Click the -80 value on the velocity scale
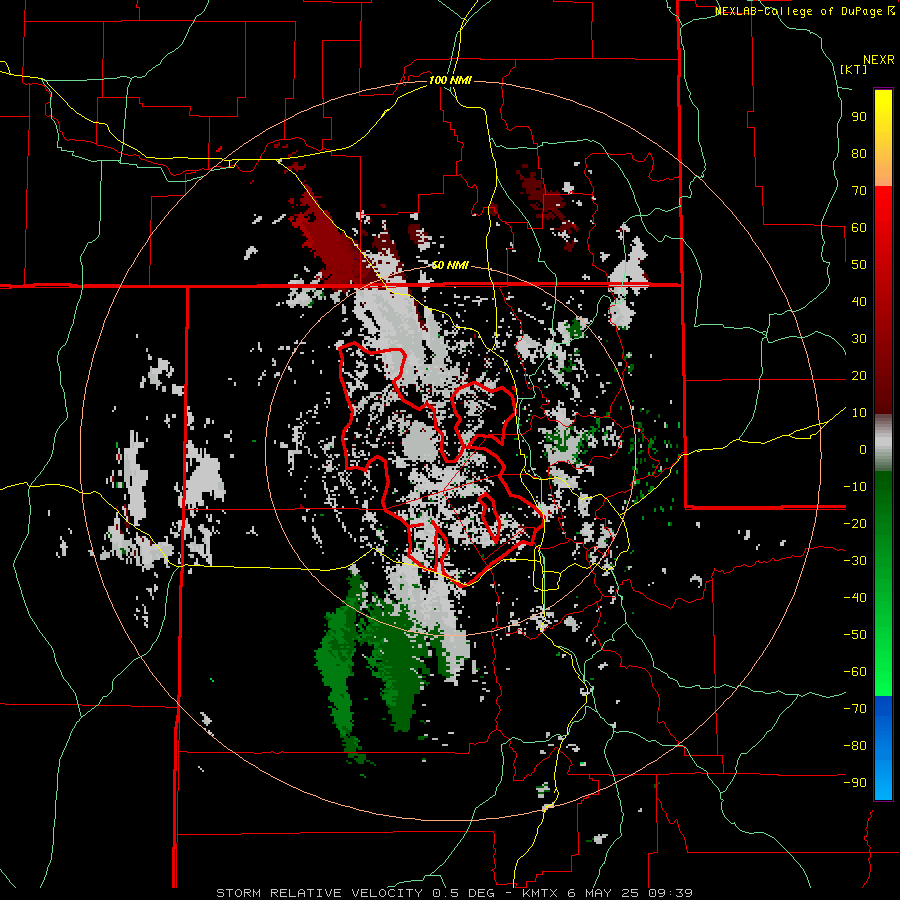Image resolution: width=900 pixels, height=900 pixels. (x=855, y=746)
